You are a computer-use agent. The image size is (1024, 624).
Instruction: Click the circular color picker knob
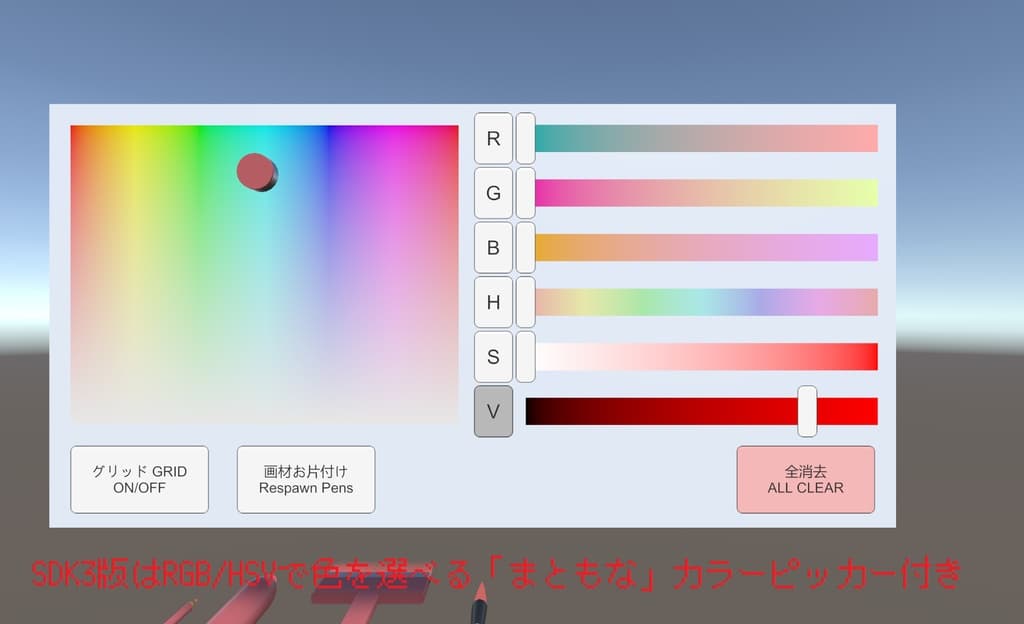click(258, 172)
